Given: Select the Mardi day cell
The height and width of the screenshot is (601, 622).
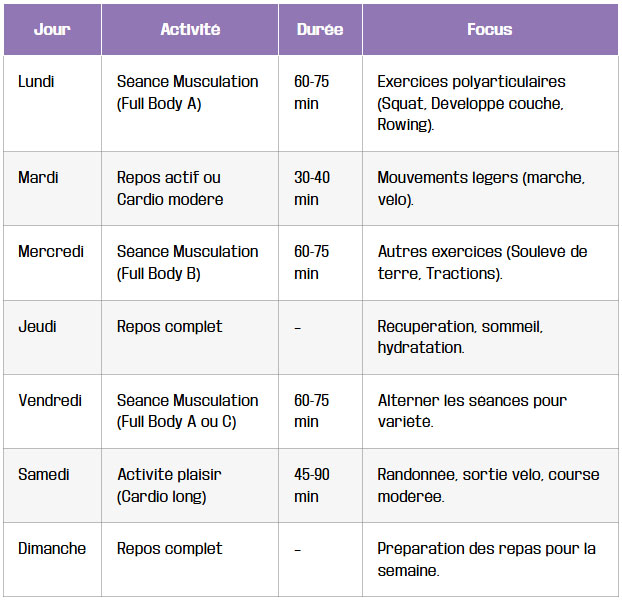Looking at the screenshot, I should 39,178.
